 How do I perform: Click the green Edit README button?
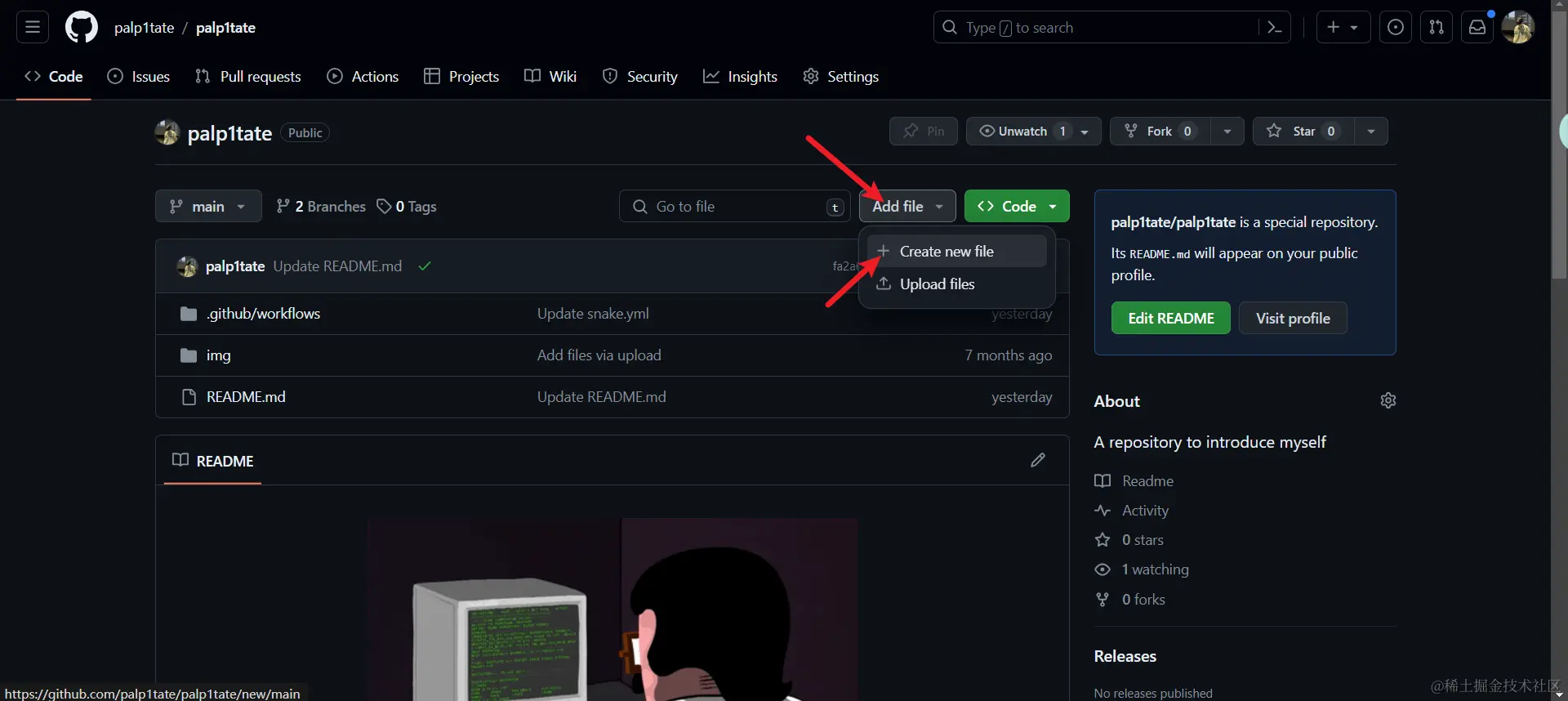point(1171,318)
